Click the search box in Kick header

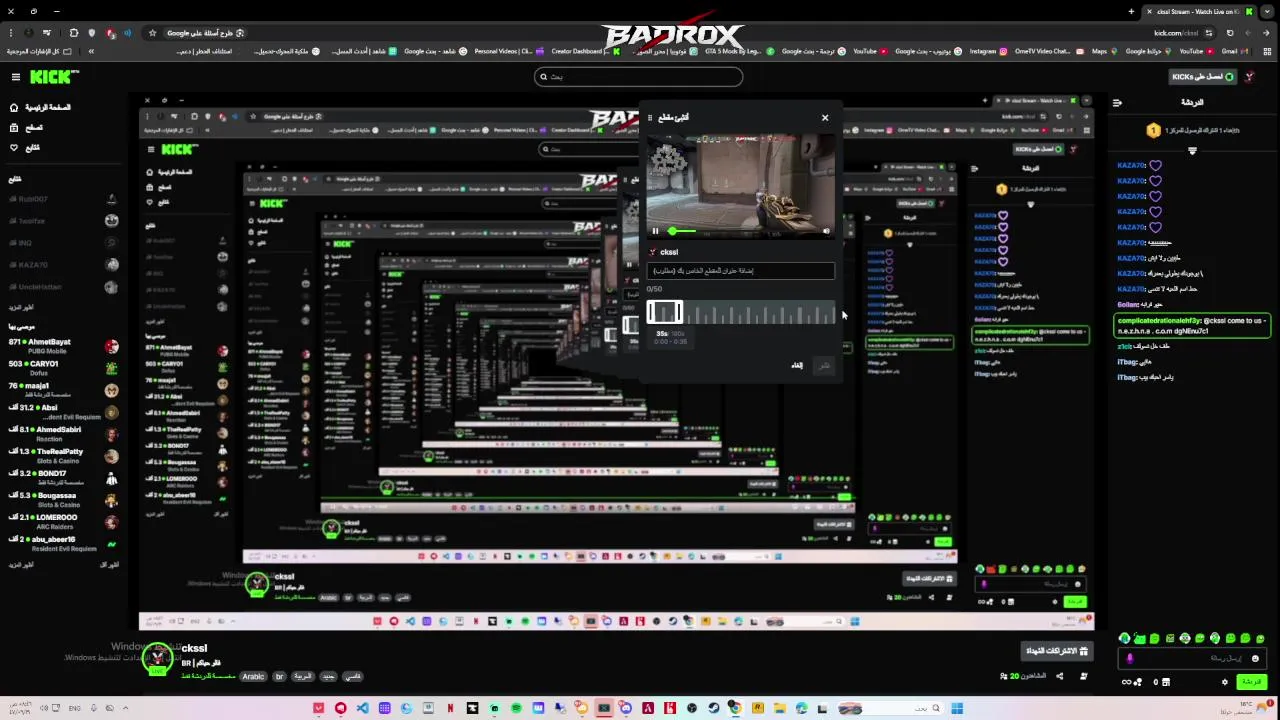[638, 77]
